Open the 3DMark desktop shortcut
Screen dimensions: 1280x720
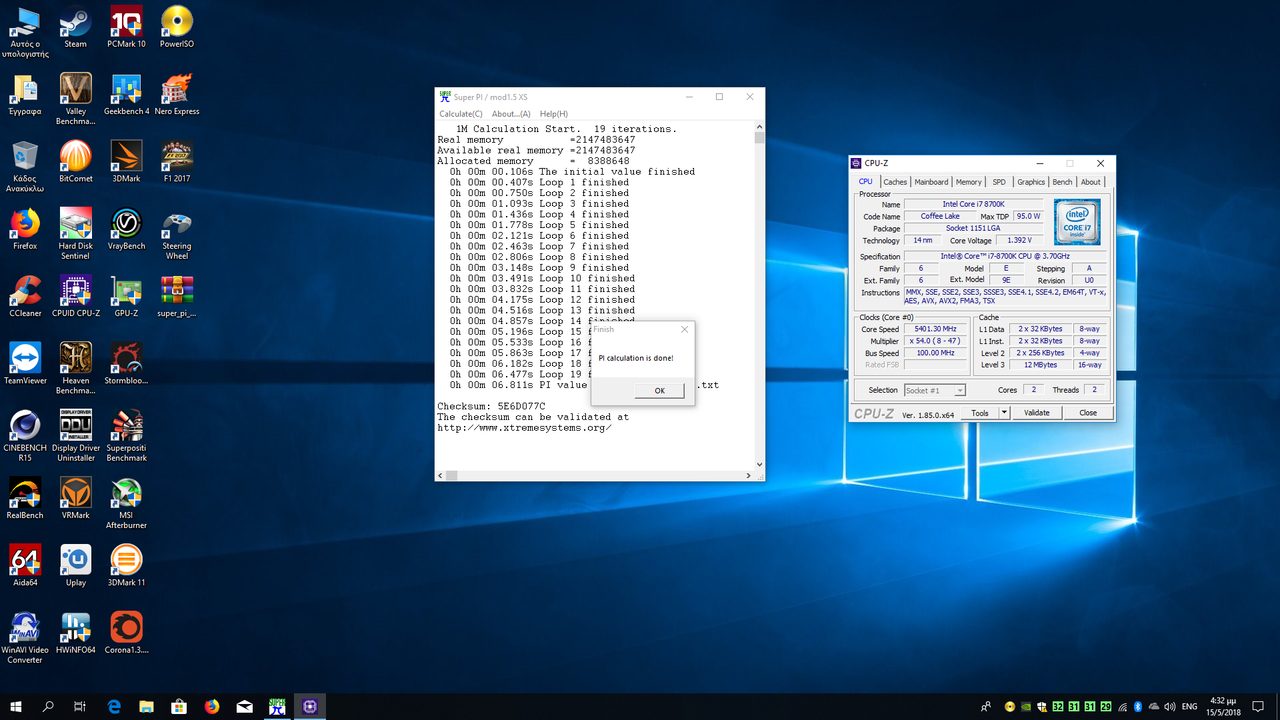(126, 161)
